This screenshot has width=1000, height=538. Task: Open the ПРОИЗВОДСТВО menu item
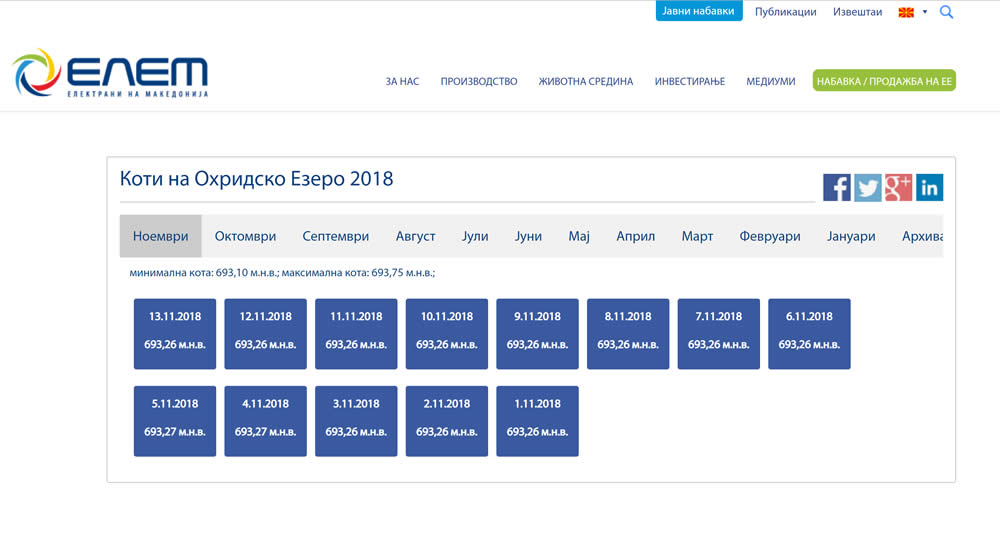479,81
